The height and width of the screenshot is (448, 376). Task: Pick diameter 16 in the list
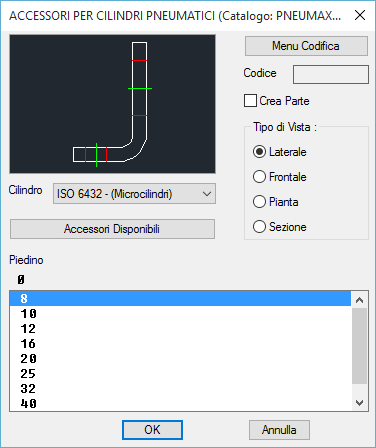180,344
